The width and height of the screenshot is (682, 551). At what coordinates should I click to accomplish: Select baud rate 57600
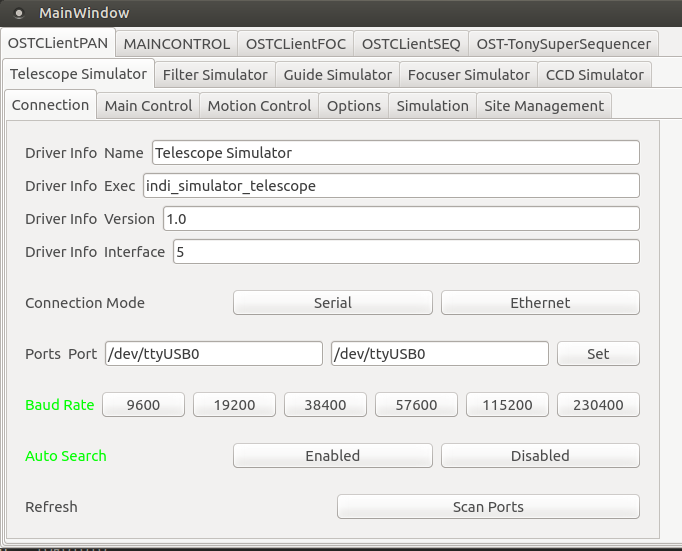[x=416, y=405]
